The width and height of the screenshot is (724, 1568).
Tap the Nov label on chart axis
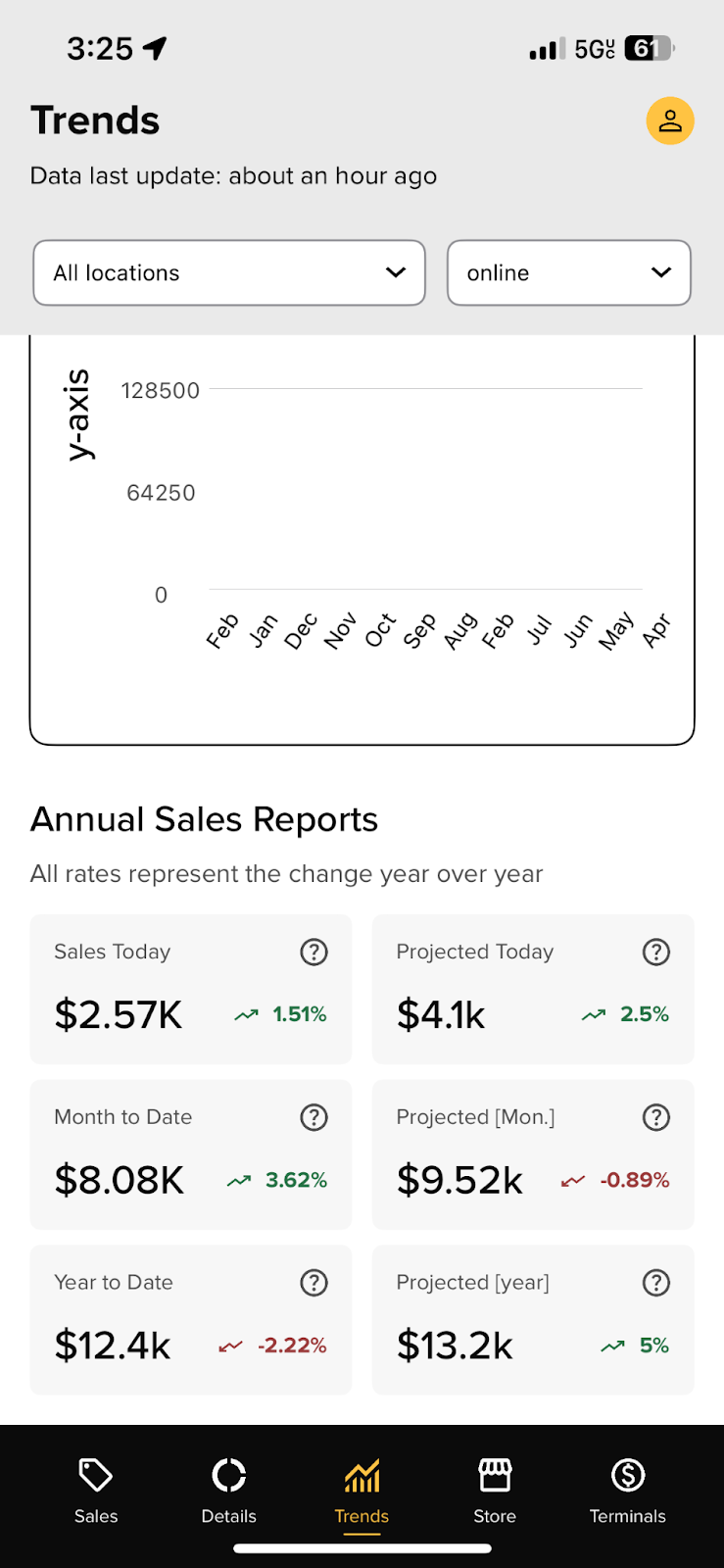(x=340, y=630)
